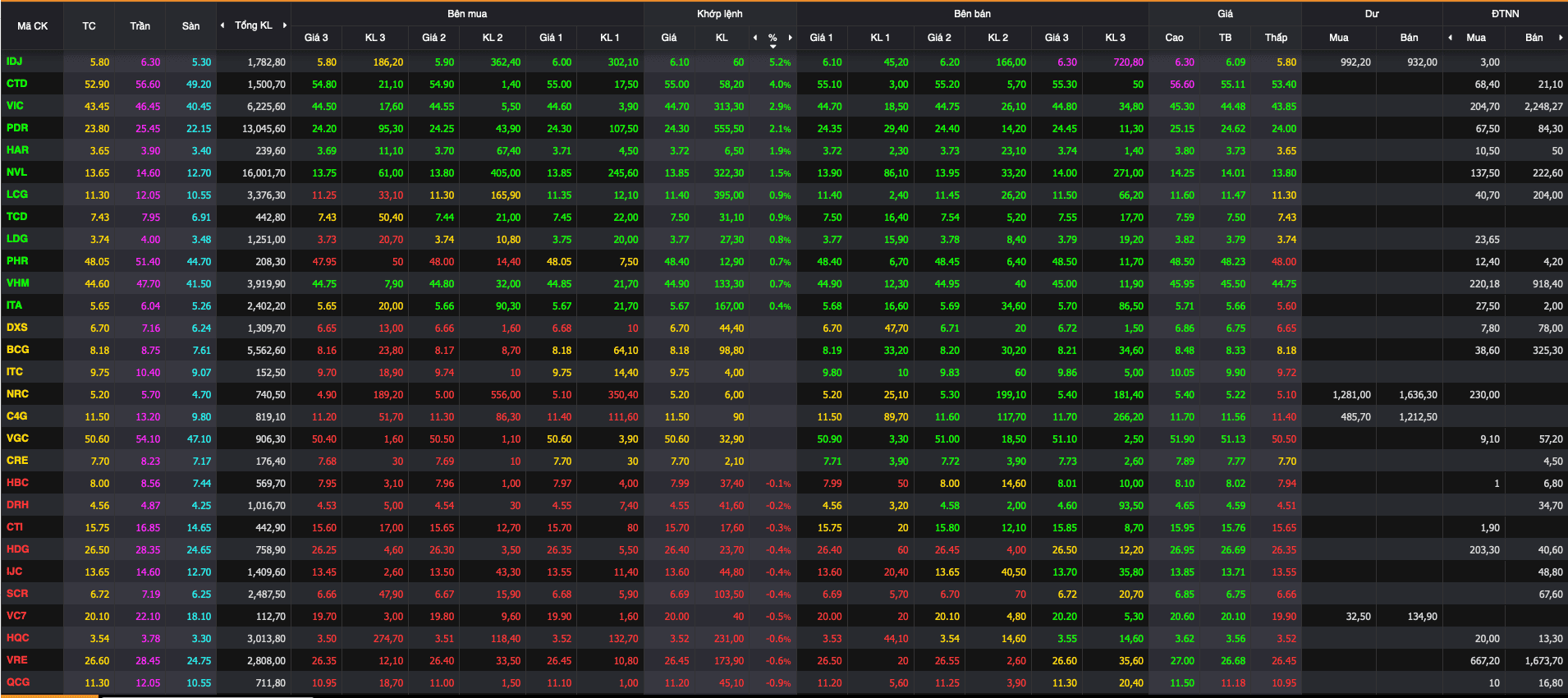This screenshot has width=1568, height=698.
Task: Open the LCG stock symbol
Action: tap(17, 195)
